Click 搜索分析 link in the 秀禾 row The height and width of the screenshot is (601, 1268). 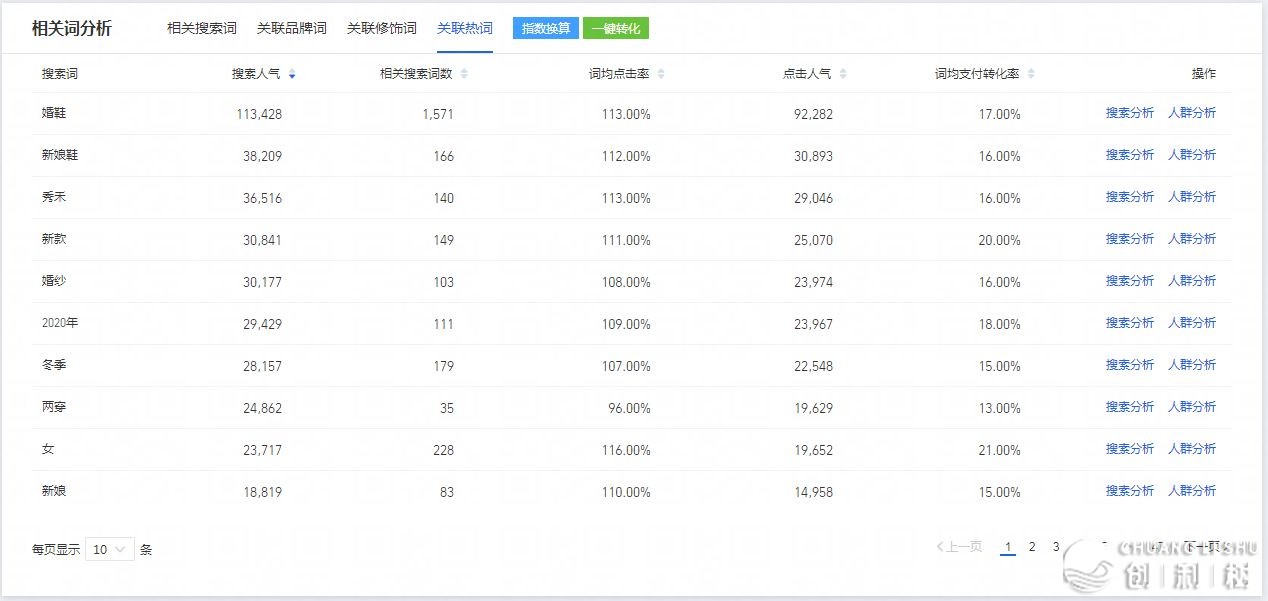(1129, 197)
